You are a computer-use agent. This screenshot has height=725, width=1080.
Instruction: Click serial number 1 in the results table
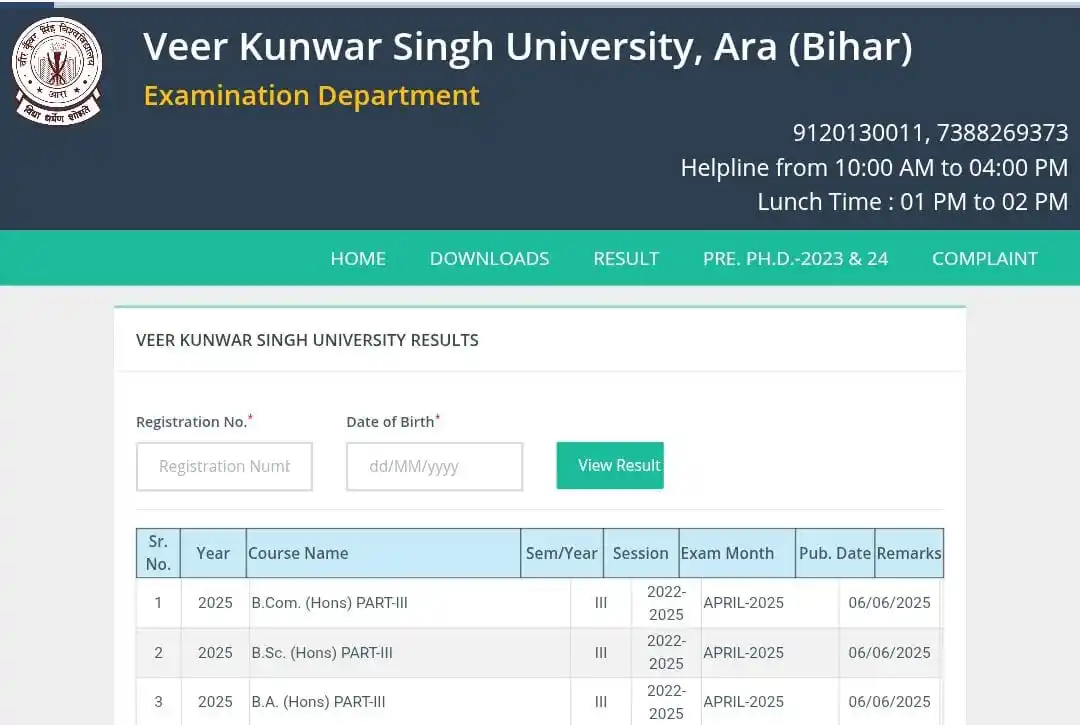[158, 603]
